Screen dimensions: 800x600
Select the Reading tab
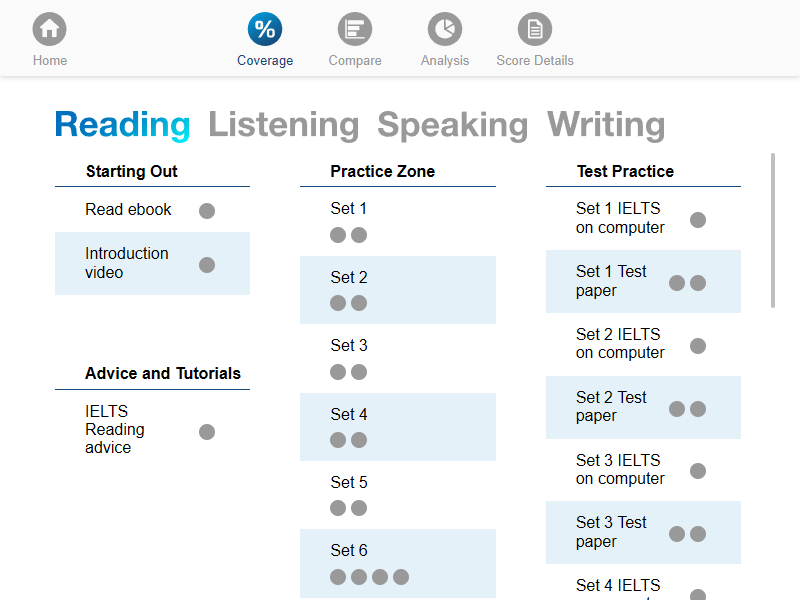tap(122, 125)
